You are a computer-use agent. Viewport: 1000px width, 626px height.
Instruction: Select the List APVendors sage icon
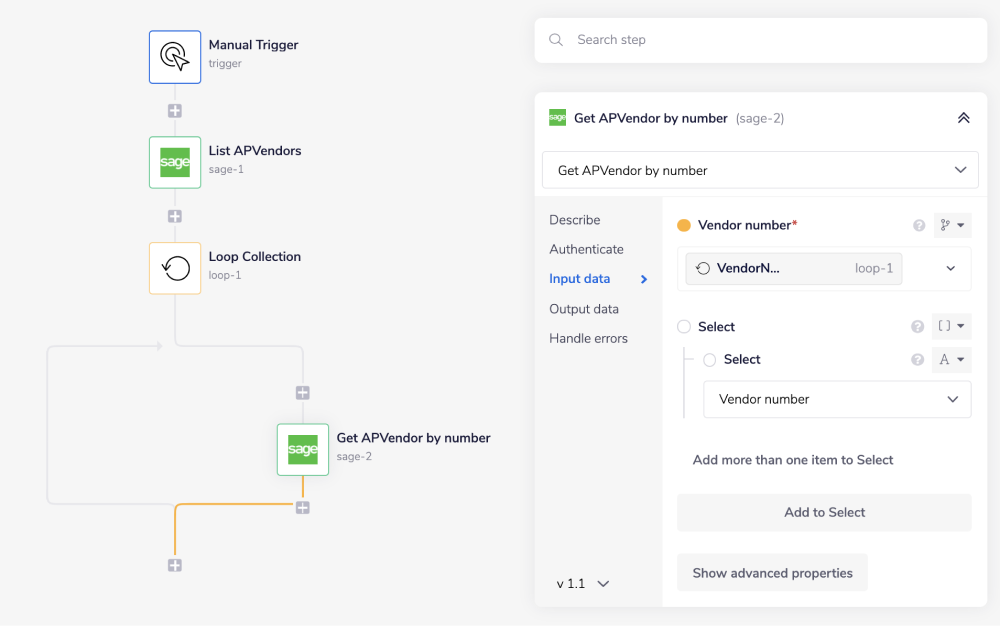175,162
